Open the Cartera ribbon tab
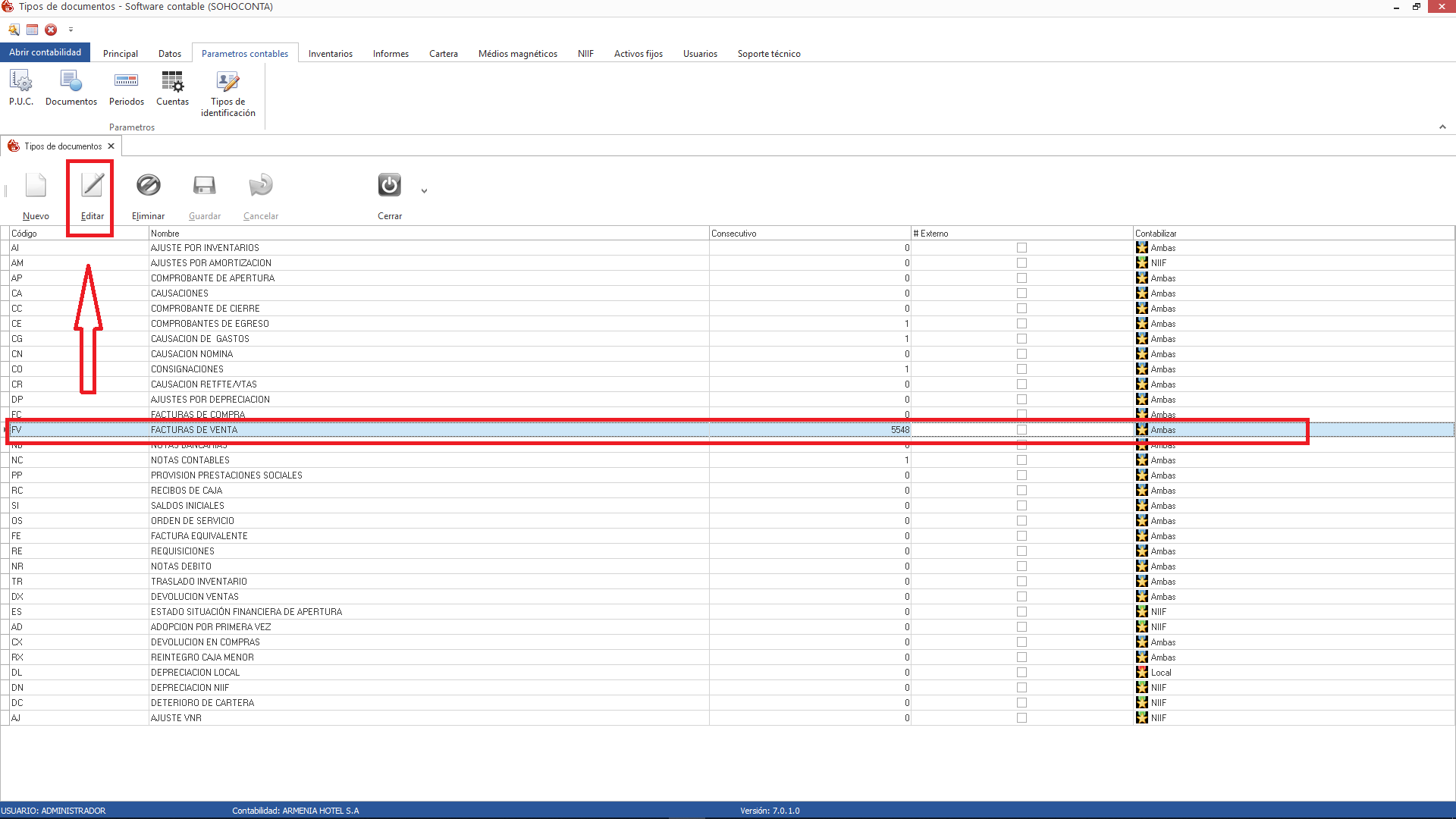 pyautogui.click(x=443, y=54)
